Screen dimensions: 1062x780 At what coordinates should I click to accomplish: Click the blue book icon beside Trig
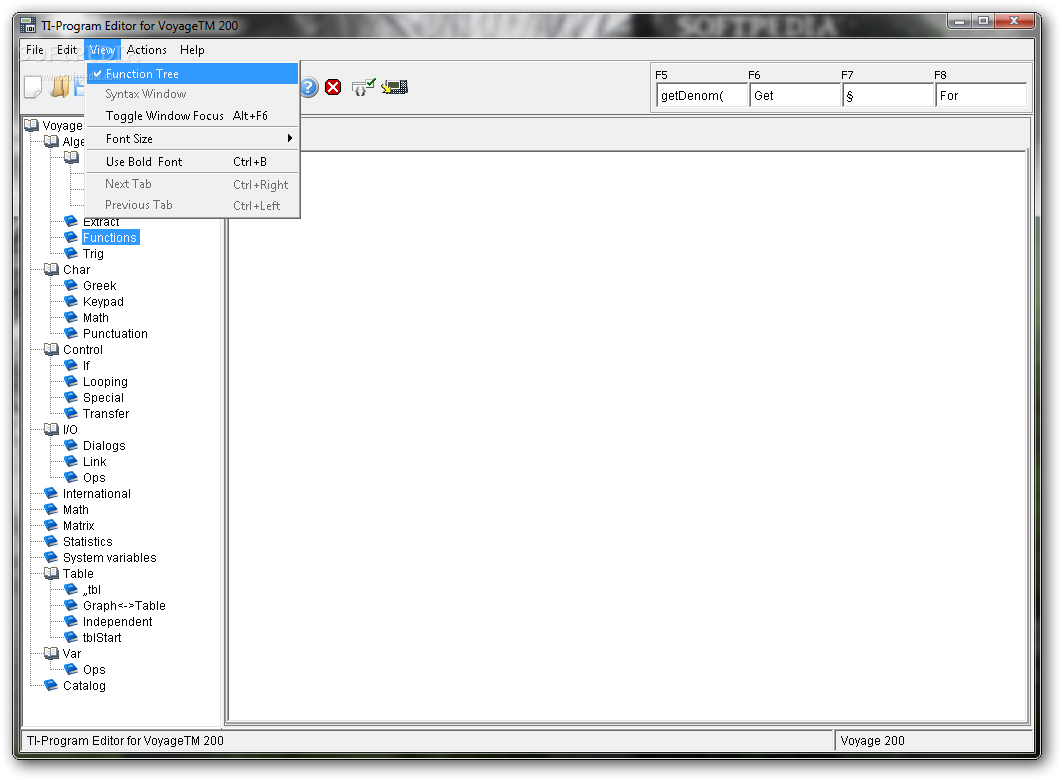point(70,253)
